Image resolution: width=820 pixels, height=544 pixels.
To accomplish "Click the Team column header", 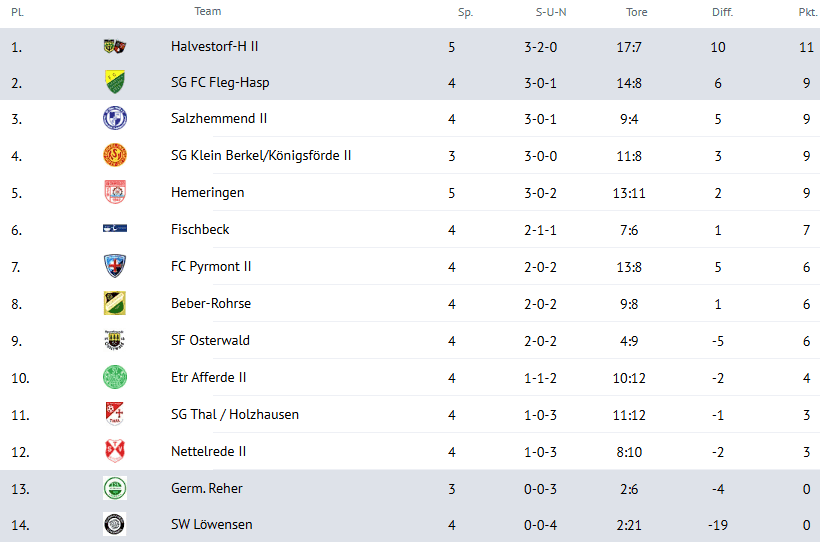I will [208, 11].
